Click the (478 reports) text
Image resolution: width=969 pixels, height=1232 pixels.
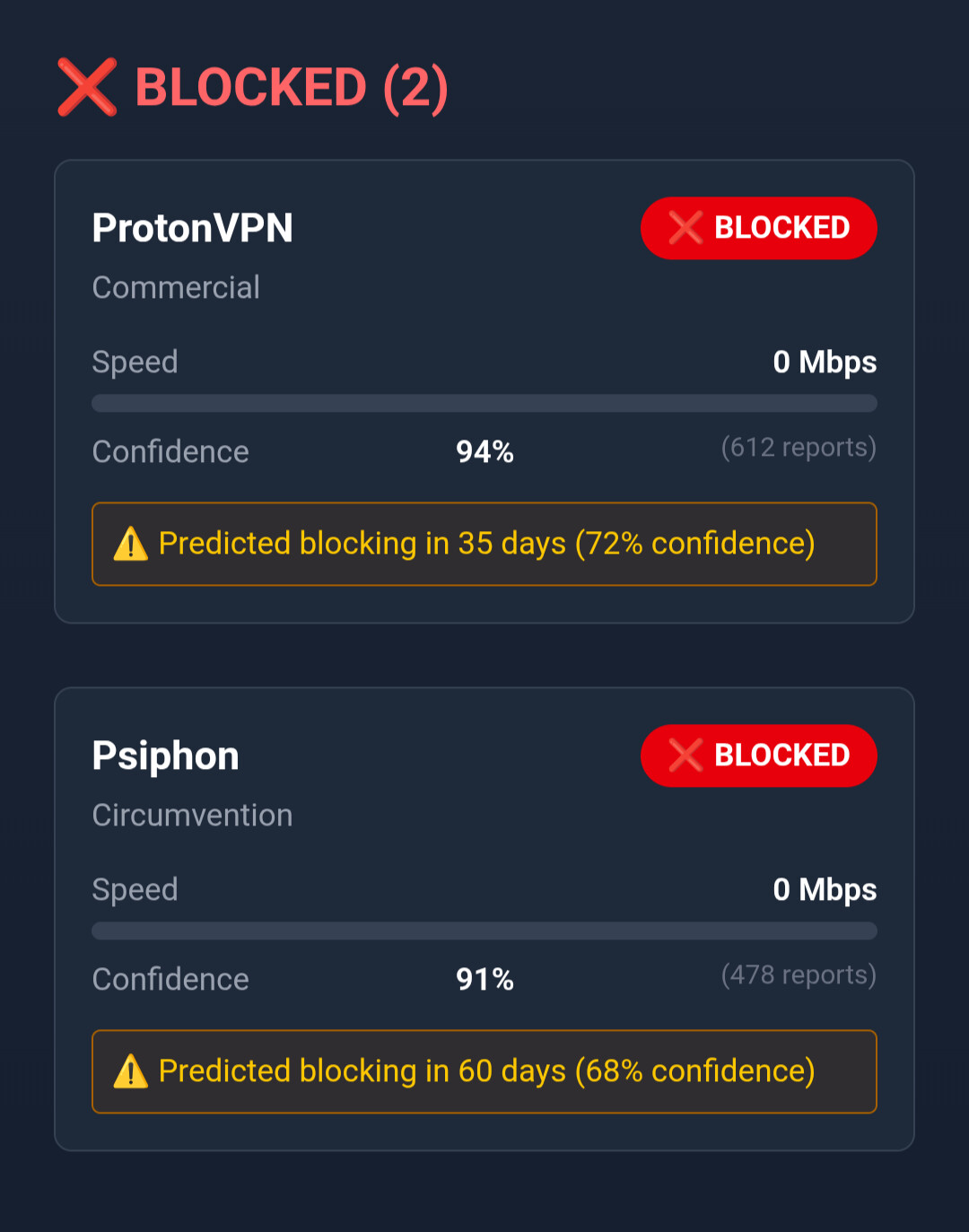[x=799, y=974]
